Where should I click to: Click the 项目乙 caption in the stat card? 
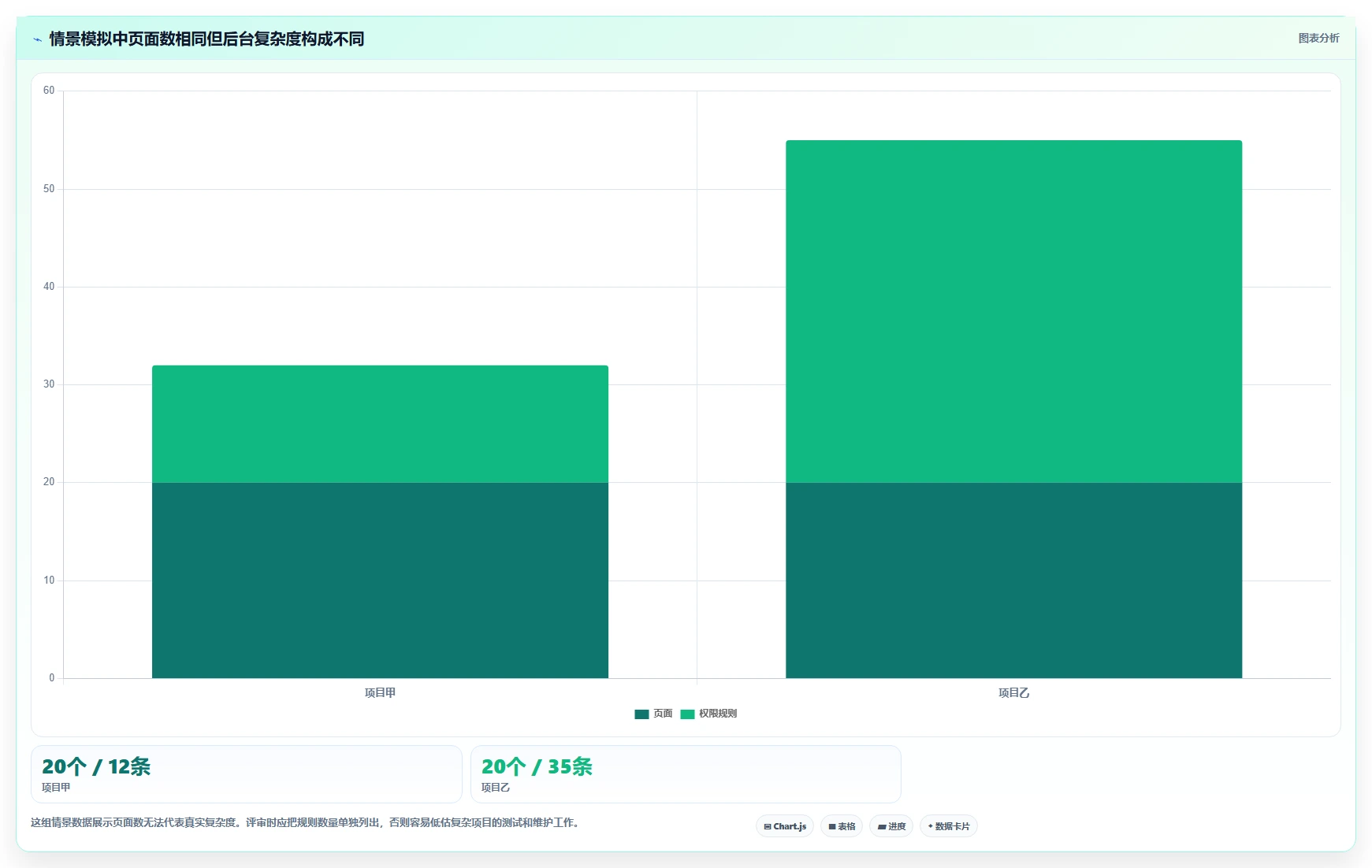tap(496, 788)
